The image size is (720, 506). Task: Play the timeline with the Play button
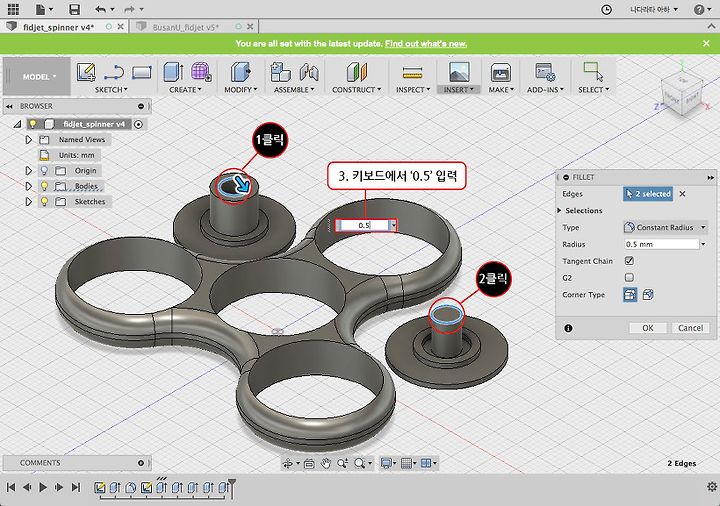[43, 487]
